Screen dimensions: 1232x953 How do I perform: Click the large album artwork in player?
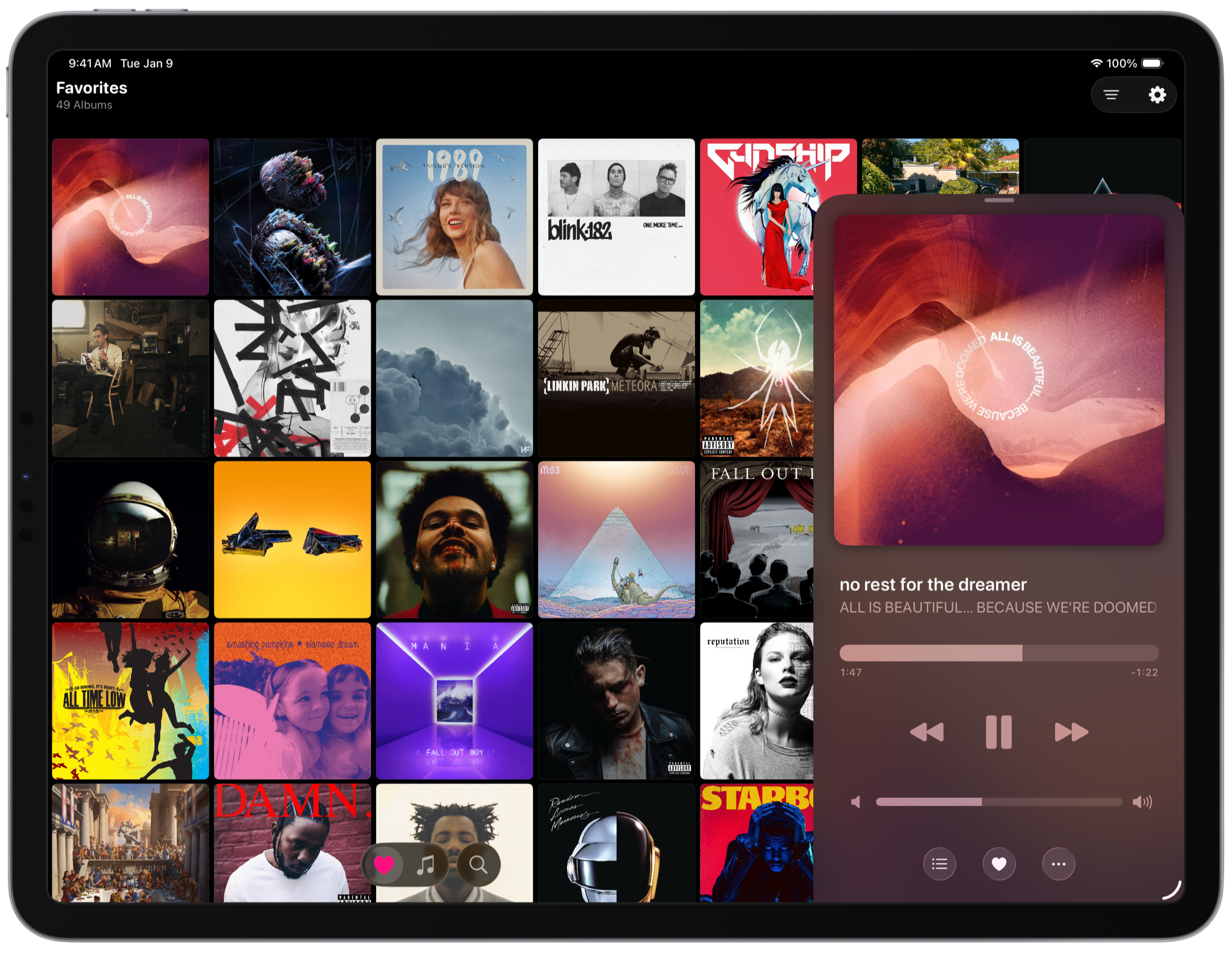pos(999,380)
